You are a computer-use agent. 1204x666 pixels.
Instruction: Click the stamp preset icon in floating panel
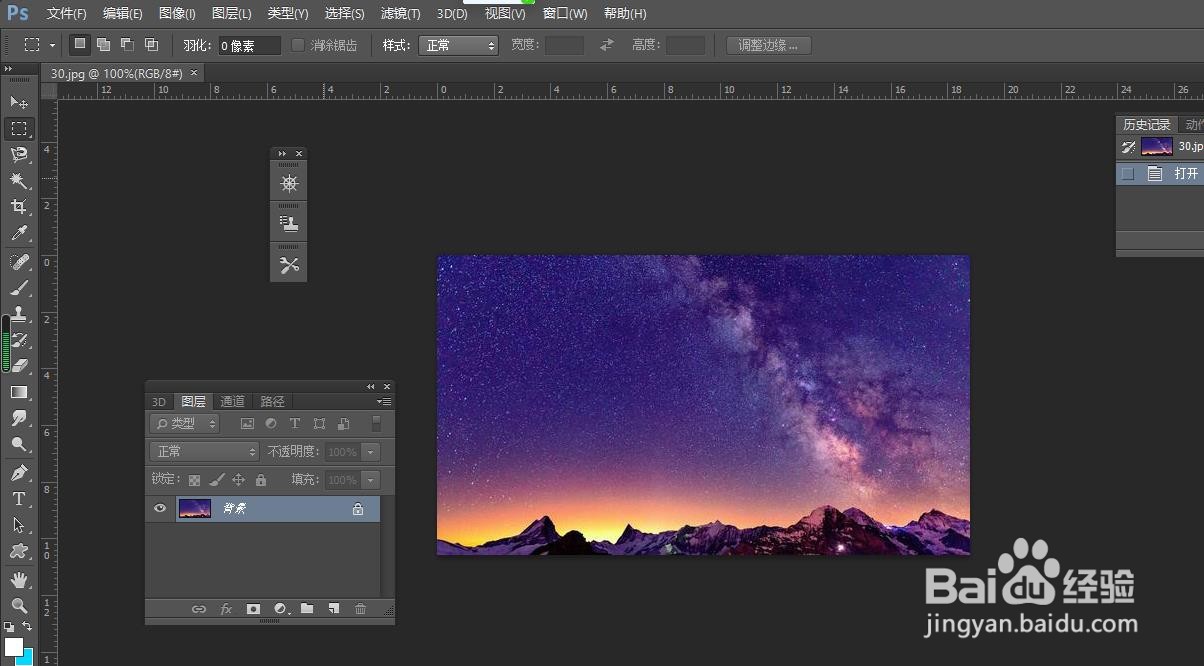(x=289, y=224)
